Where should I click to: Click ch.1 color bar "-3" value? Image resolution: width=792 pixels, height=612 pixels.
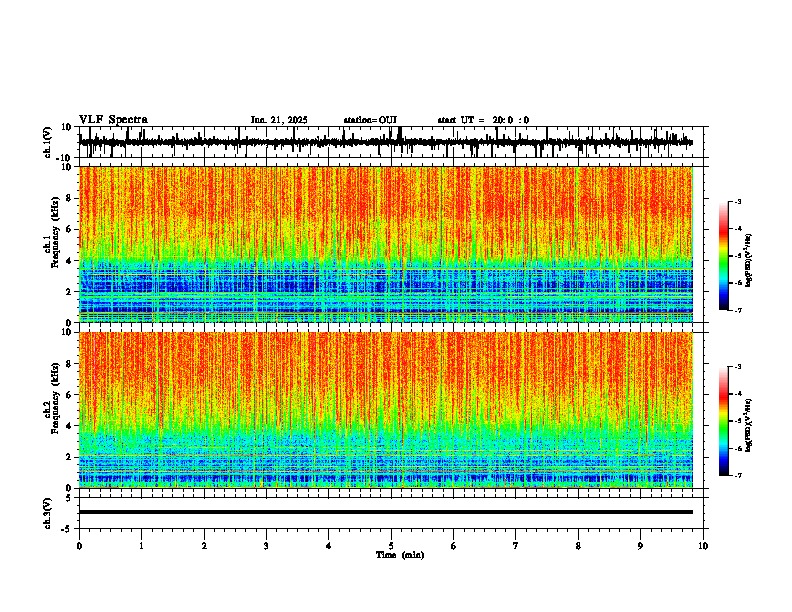point(738,202)
